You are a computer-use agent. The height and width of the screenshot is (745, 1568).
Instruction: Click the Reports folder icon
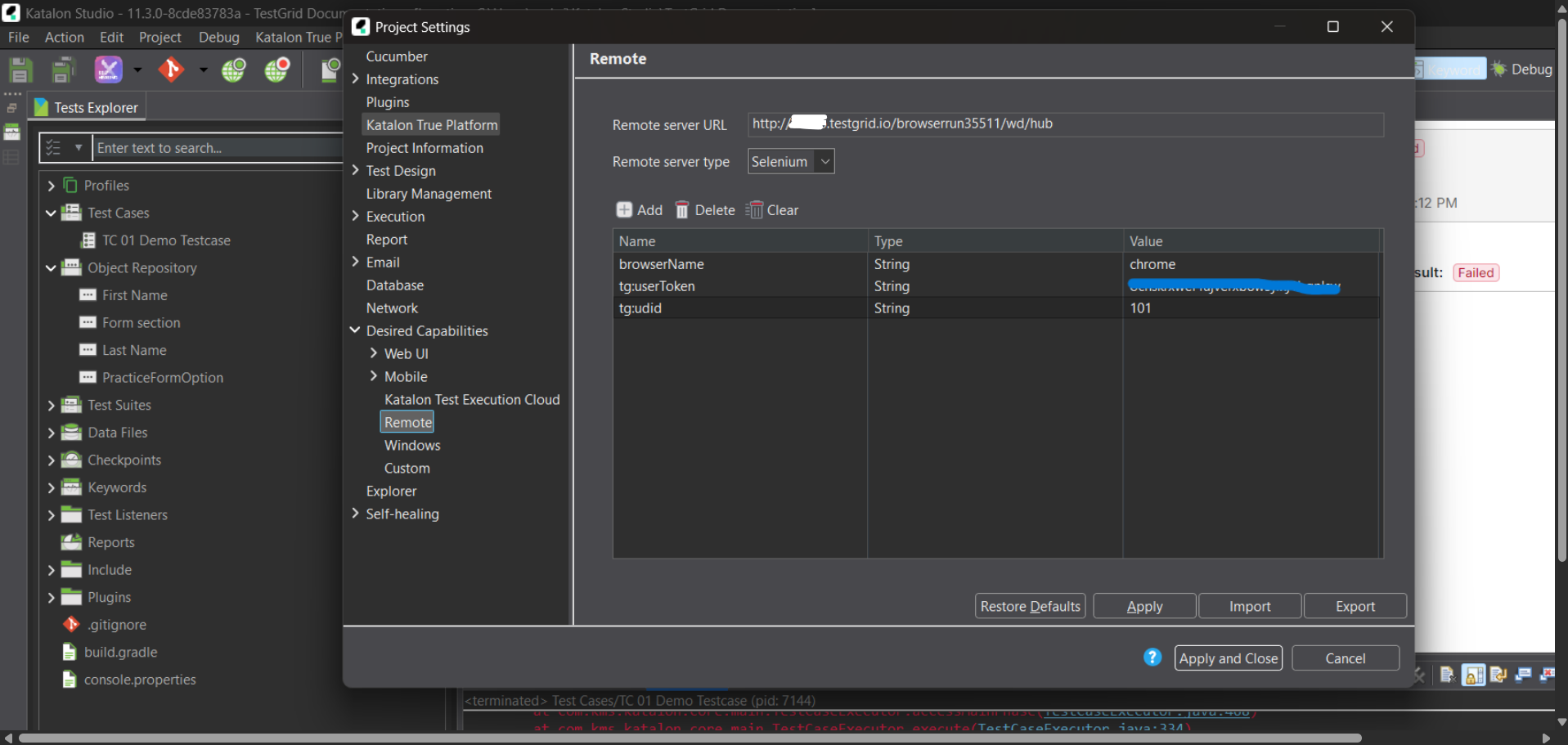[72, 542]
